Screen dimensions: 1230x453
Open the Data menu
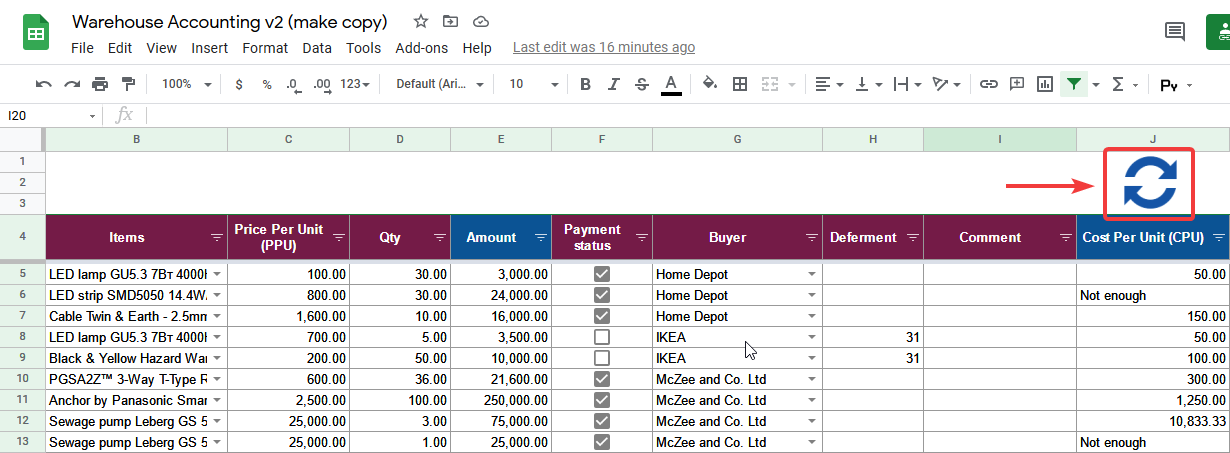[x=317, y=47]
